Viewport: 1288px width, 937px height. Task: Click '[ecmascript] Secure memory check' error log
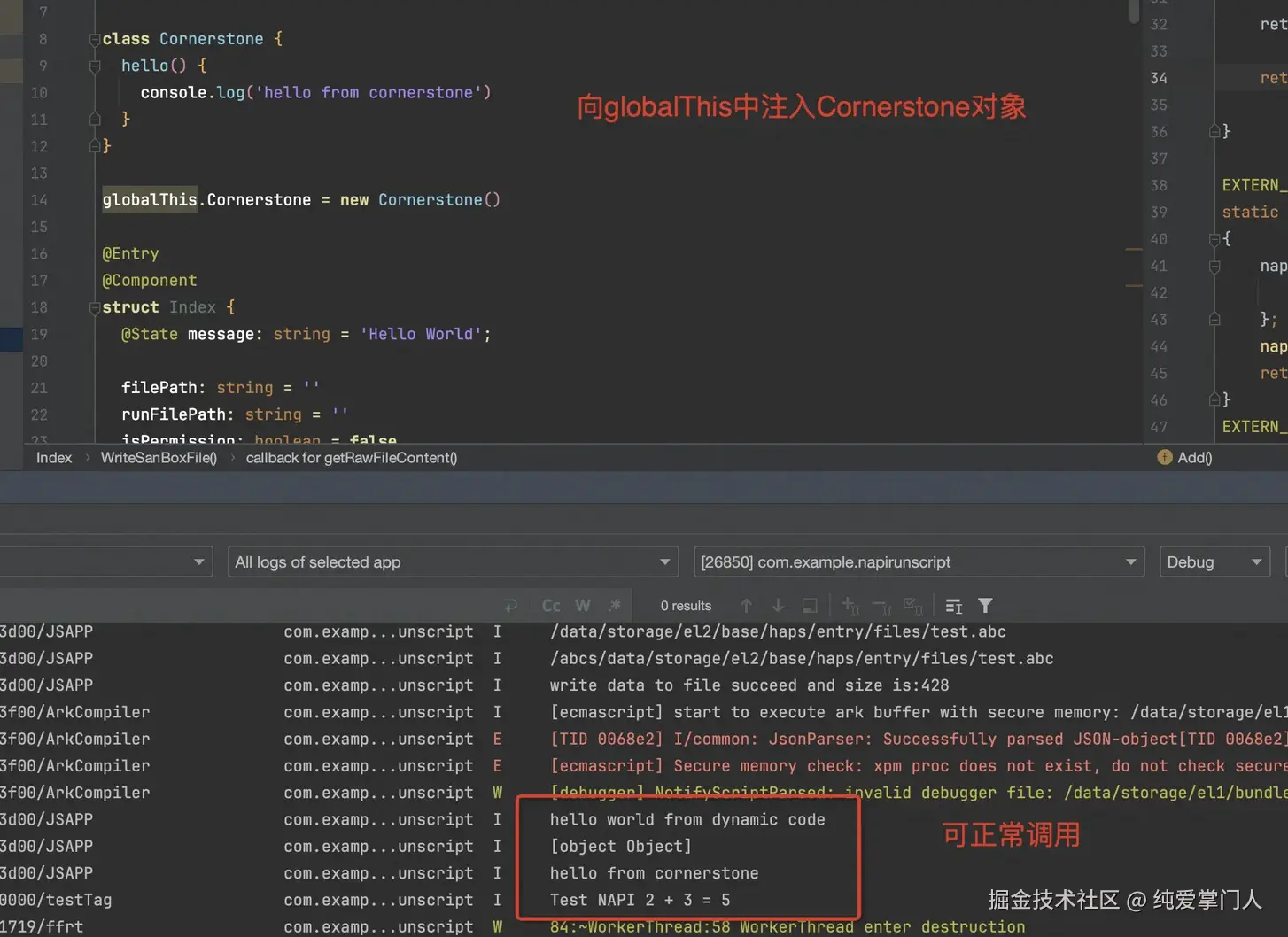point(919,766)
